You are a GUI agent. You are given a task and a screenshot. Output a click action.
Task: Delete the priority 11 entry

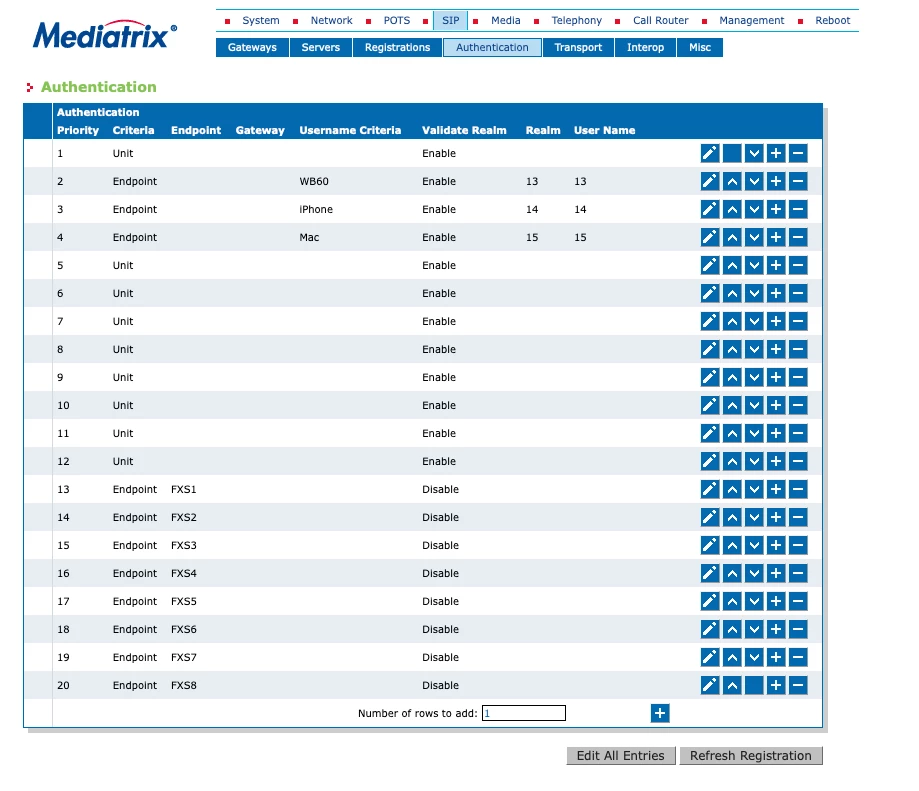click(x=798, y=434)
